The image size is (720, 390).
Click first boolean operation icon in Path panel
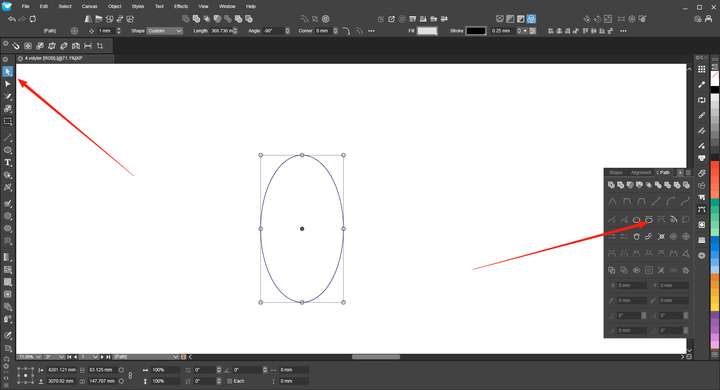point(611,185)
